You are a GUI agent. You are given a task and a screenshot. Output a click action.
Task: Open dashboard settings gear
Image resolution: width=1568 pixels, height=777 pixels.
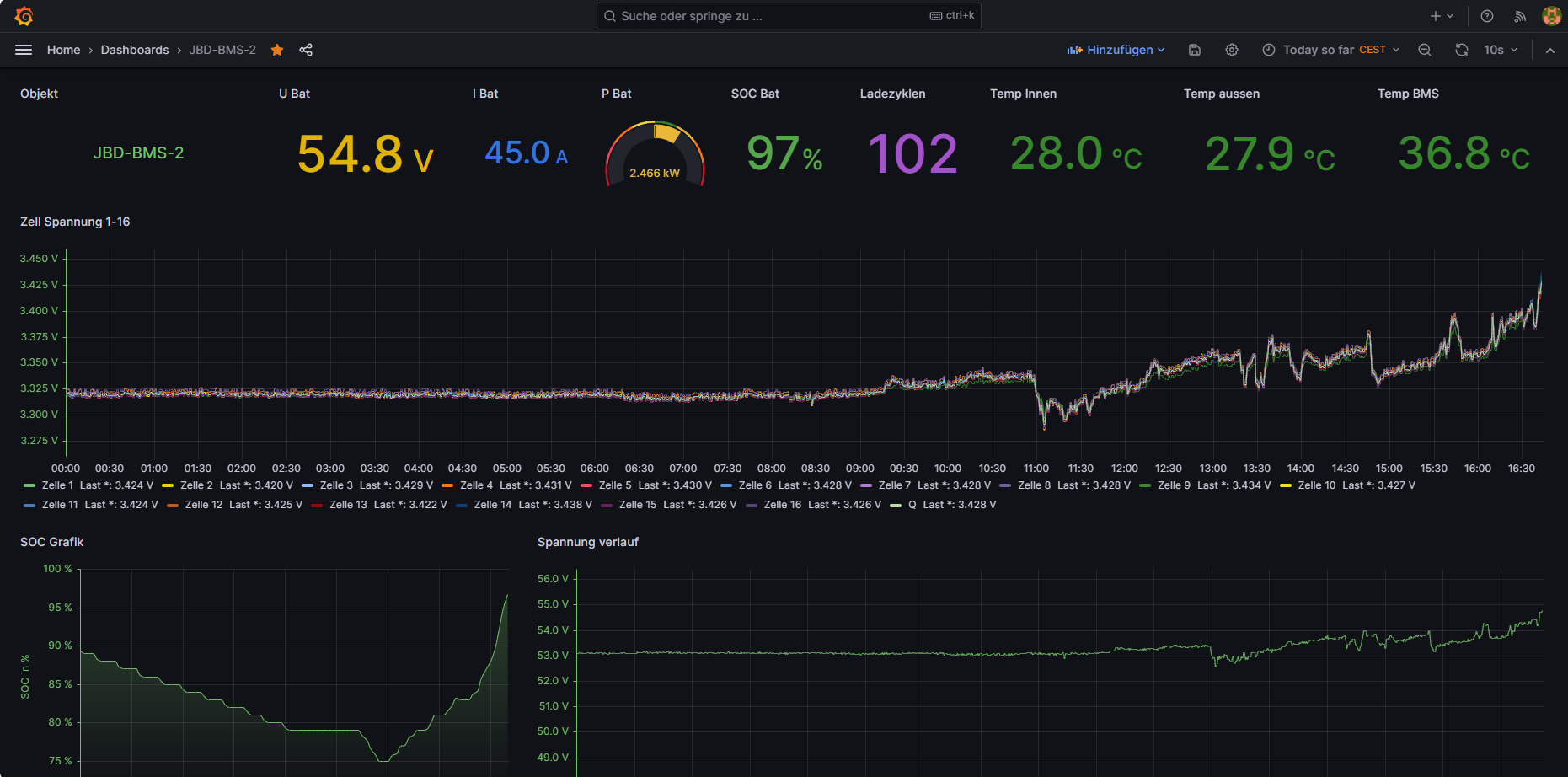[1232, 50]
